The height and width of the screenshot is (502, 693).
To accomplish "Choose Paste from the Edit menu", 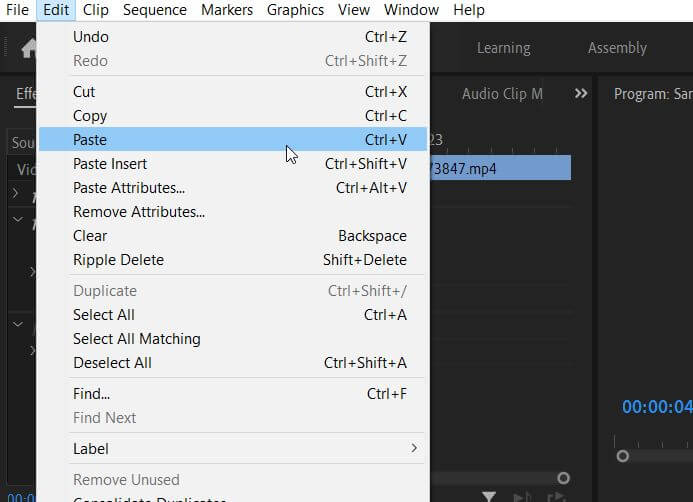I will (90, 140).
